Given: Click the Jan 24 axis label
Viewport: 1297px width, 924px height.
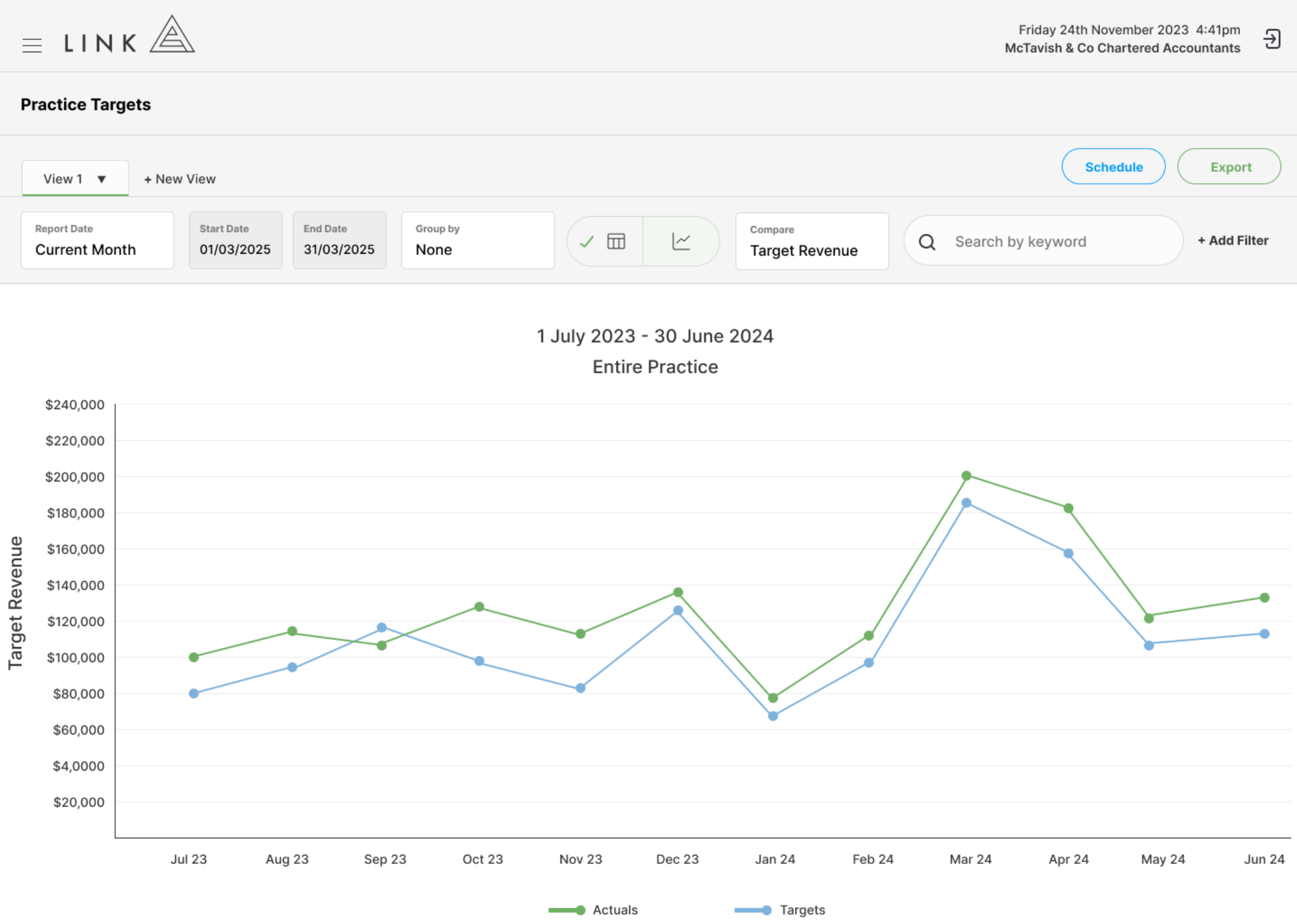Looking at the screenshot, I should 775,860.
